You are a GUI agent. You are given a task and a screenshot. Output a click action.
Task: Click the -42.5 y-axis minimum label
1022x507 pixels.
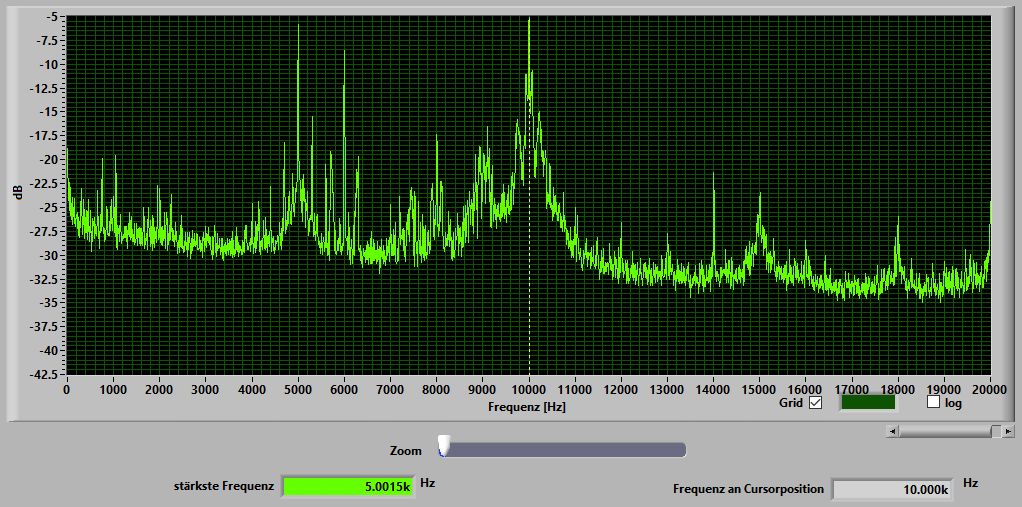(x=44, y=375)
